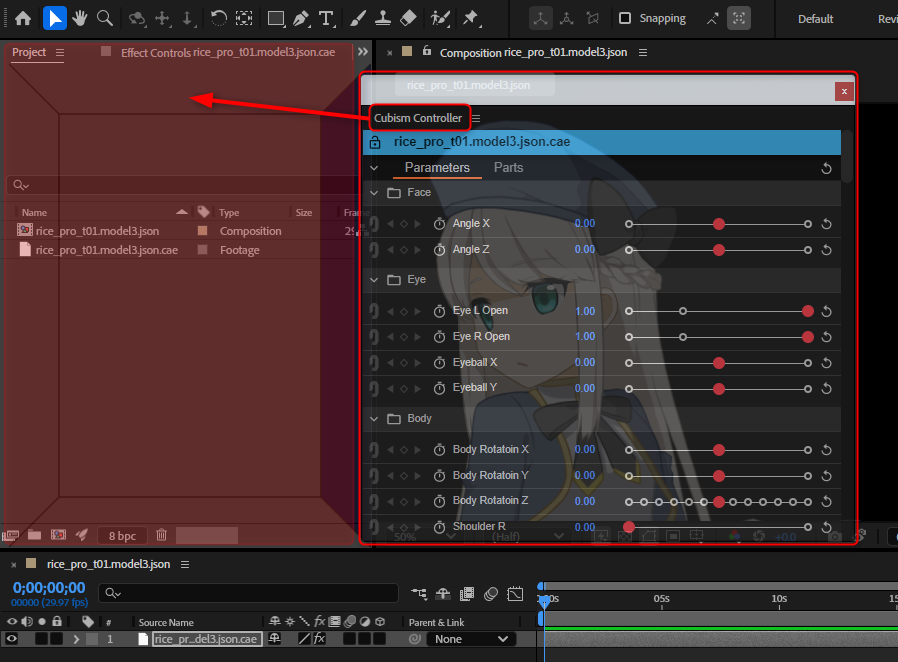Collapse the Eye parameter group

(374, 280)
